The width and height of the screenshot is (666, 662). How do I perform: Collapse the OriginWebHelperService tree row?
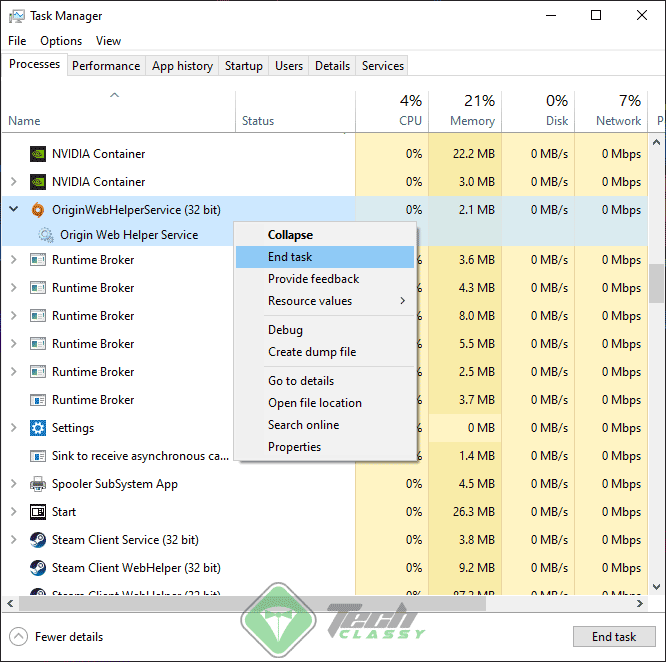(14, 209)
